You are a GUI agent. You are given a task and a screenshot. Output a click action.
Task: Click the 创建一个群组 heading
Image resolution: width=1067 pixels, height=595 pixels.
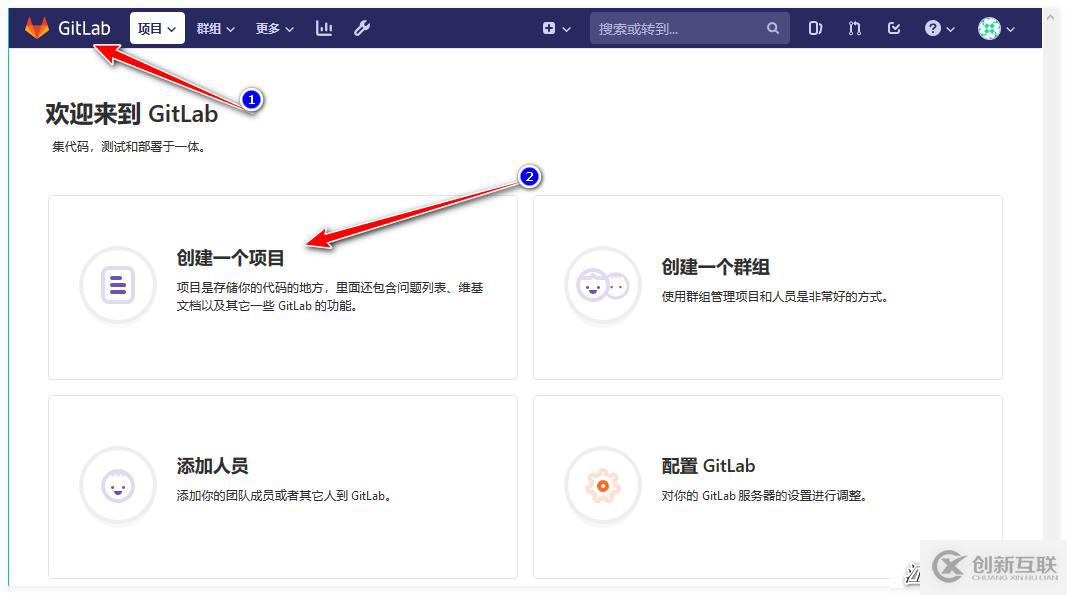tap(715, 267)
